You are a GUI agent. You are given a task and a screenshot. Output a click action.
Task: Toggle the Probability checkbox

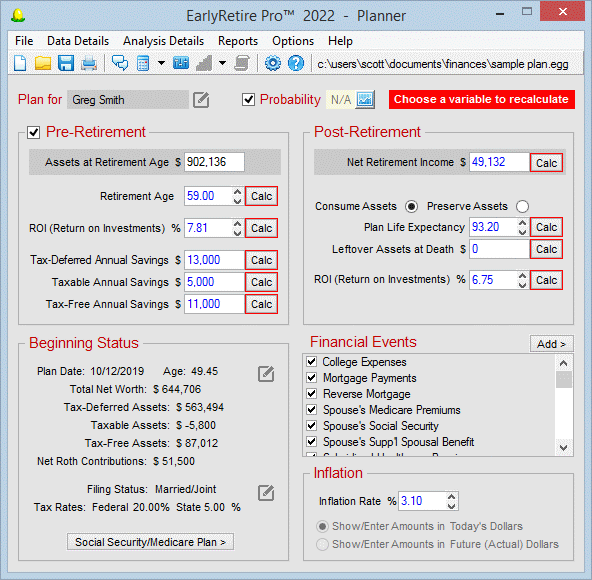coord(248,100)
